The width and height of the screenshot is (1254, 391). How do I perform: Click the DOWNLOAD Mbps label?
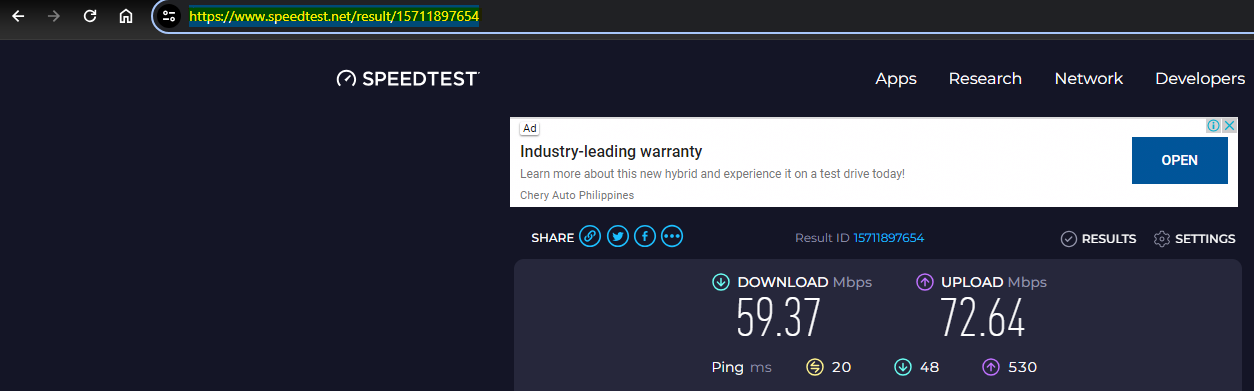point(805,282)
